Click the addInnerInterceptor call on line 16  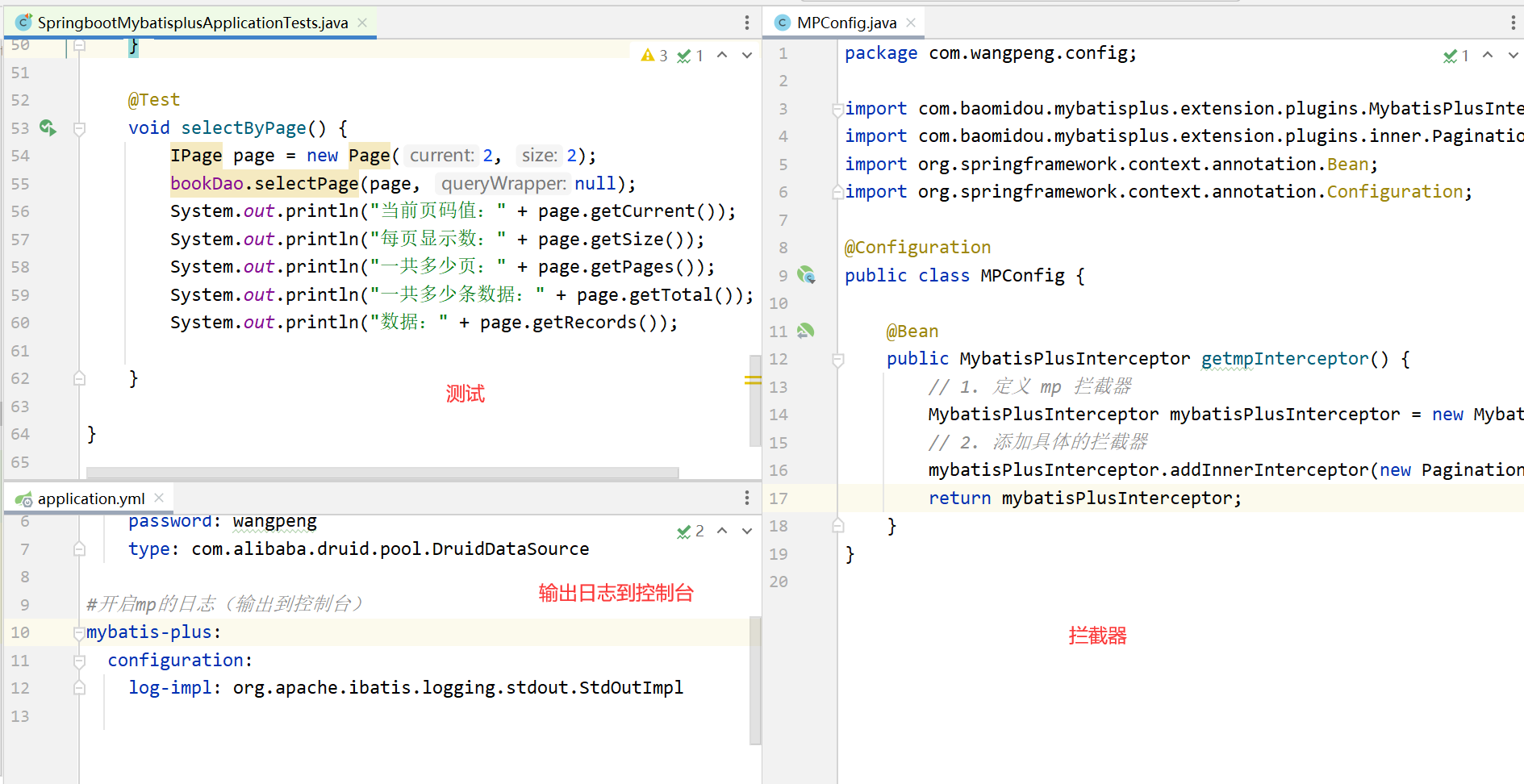point(1269,469)
